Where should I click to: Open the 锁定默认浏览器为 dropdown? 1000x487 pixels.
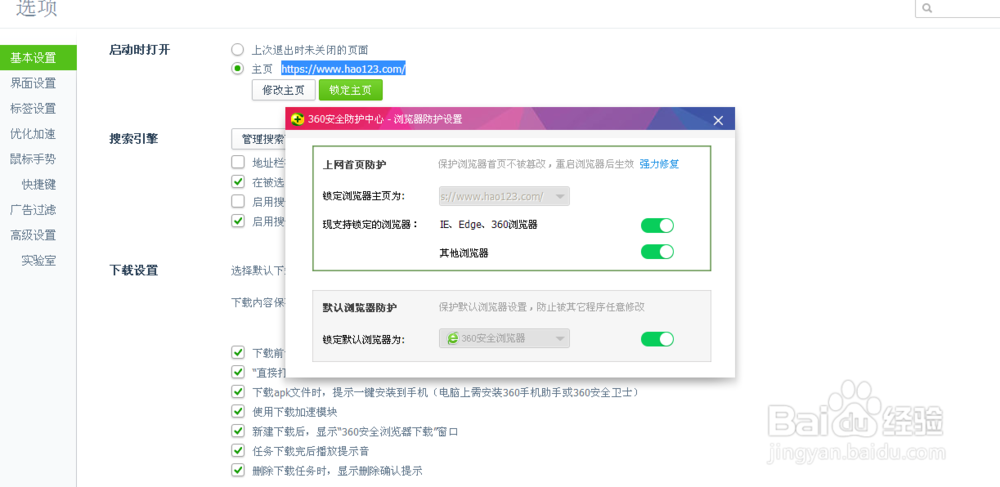(x=504, y=338)
